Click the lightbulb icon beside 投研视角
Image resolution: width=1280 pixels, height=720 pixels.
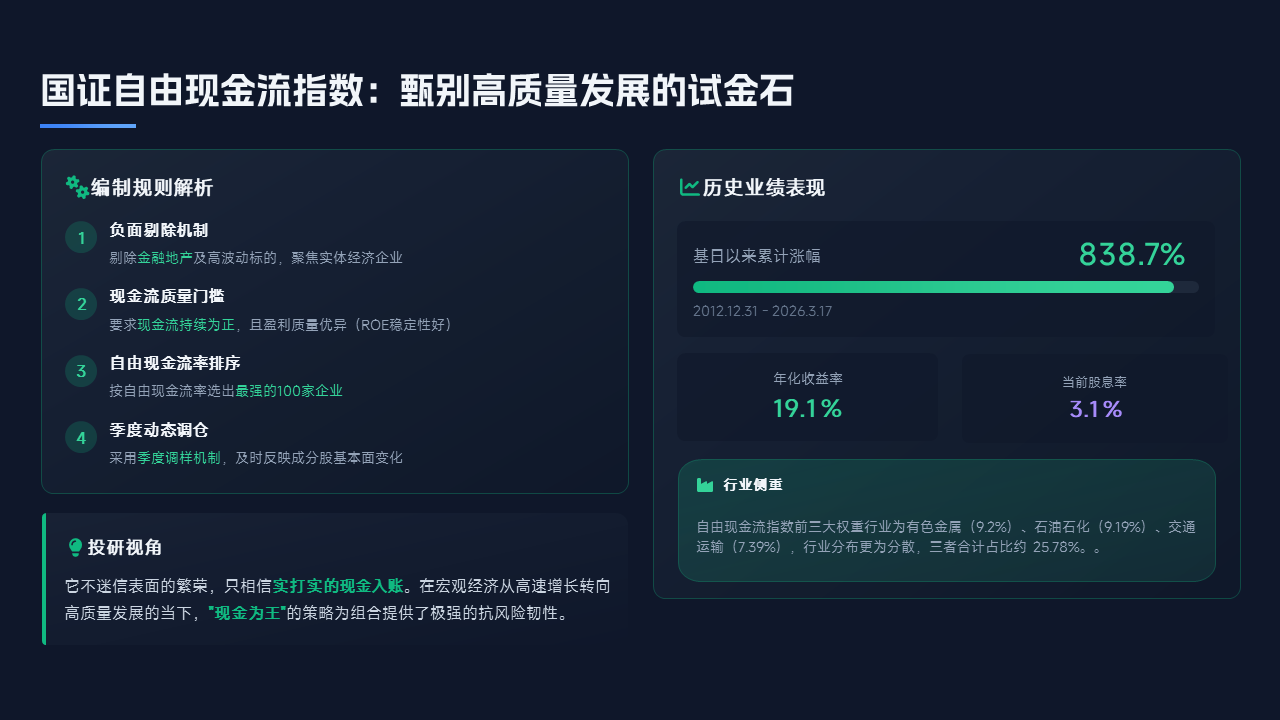tap(75, 547)
